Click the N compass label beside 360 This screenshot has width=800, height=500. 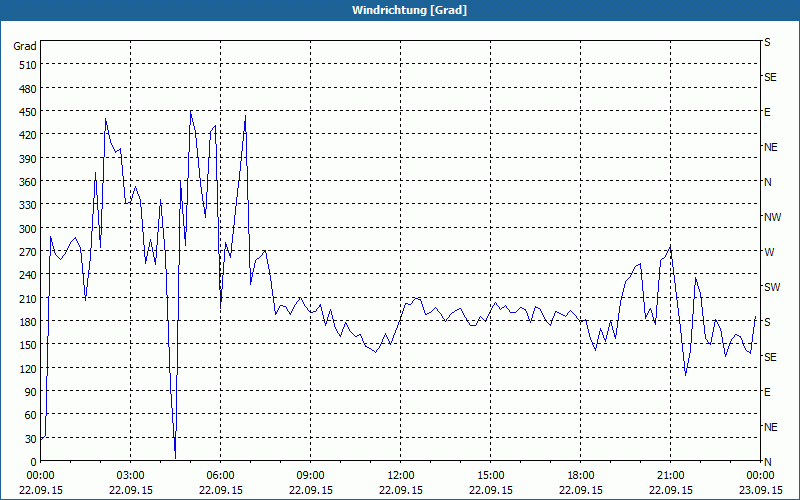pos(767,182)
